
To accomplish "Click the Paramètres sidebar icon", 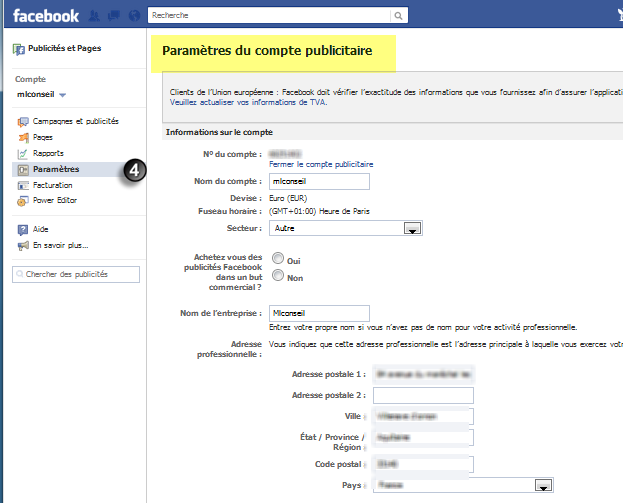I will coord(23,170).
